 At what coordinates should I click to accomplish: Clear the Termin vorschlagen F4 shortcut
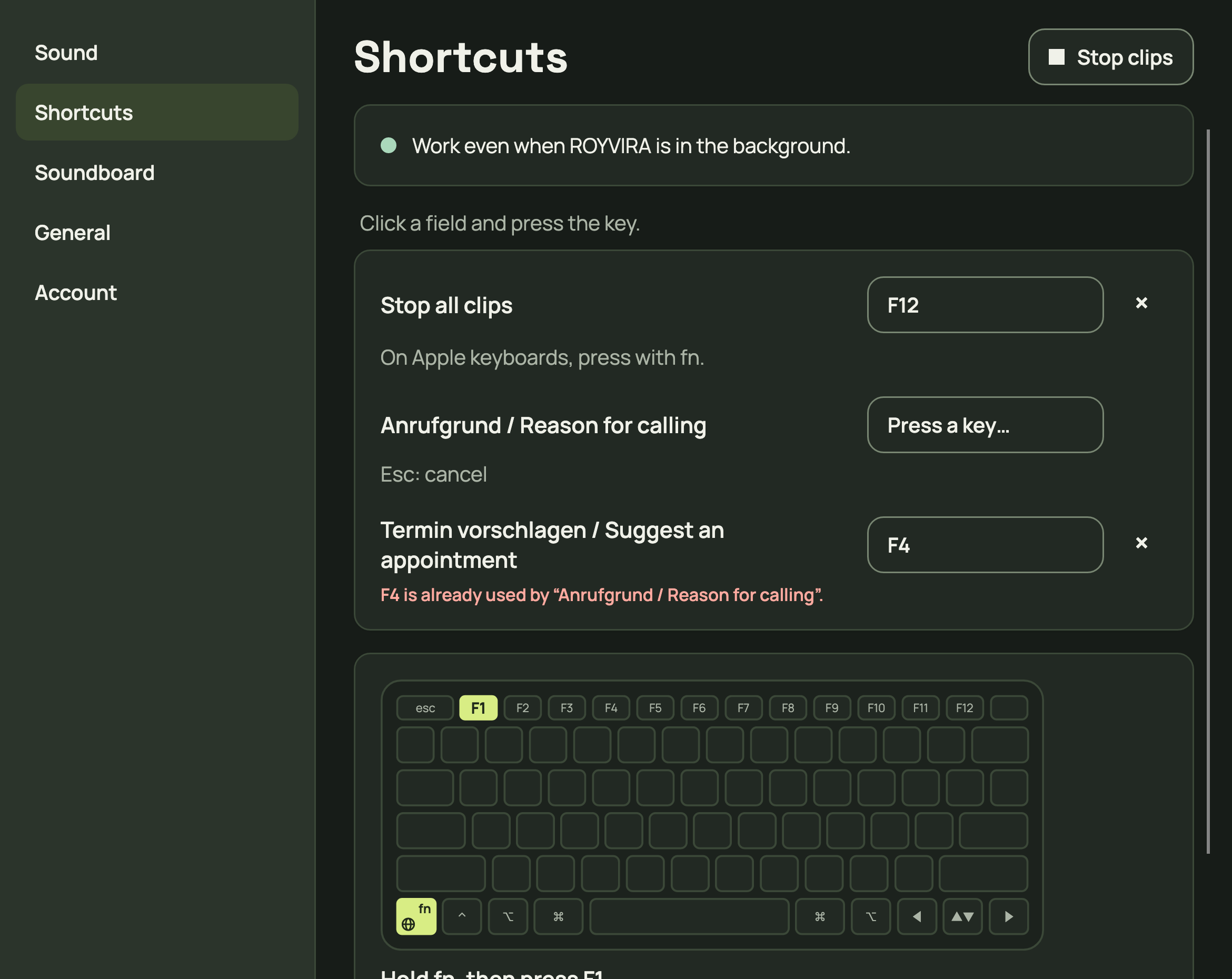[1141, 543]
